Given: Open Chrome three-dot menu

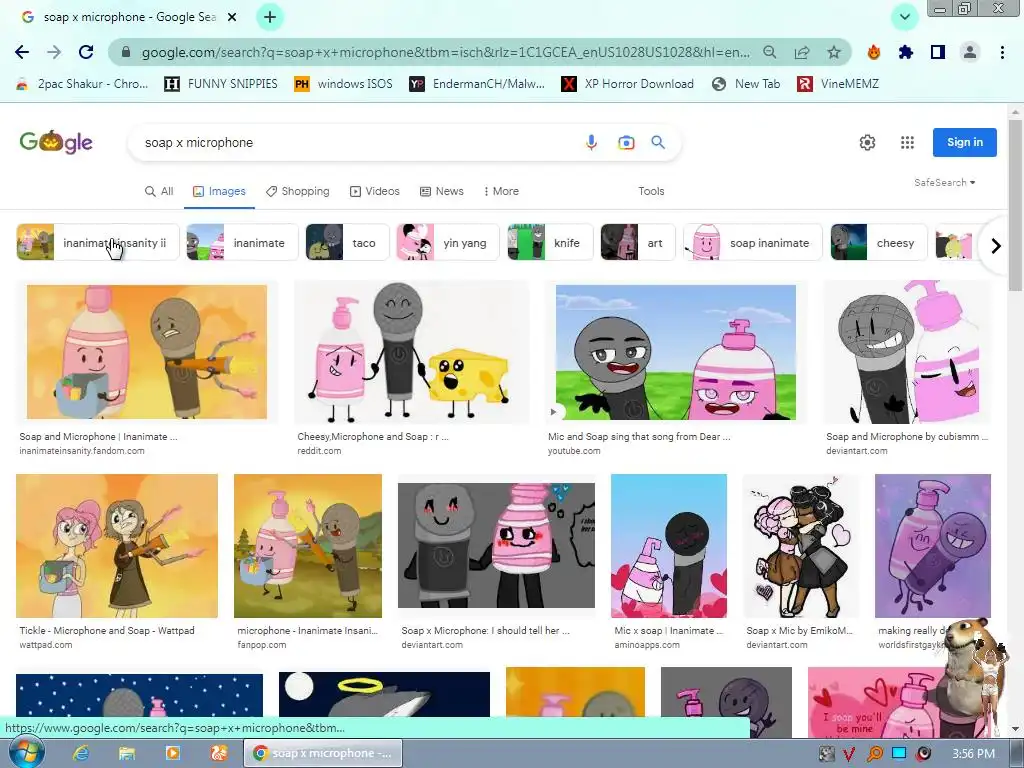Looking at the screenshot, I should click(x=1002, y=52).
